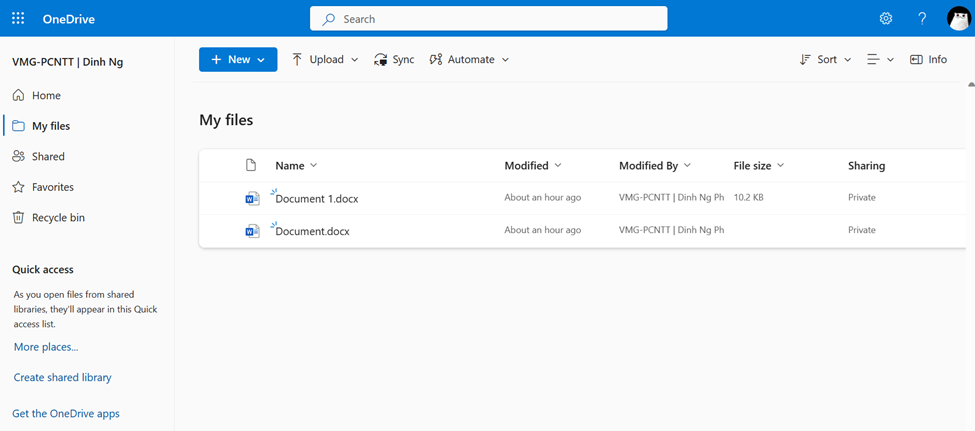Click the search magnifier icon
The width and height of the screenshot is (975, 431).
tap(328, 19)
